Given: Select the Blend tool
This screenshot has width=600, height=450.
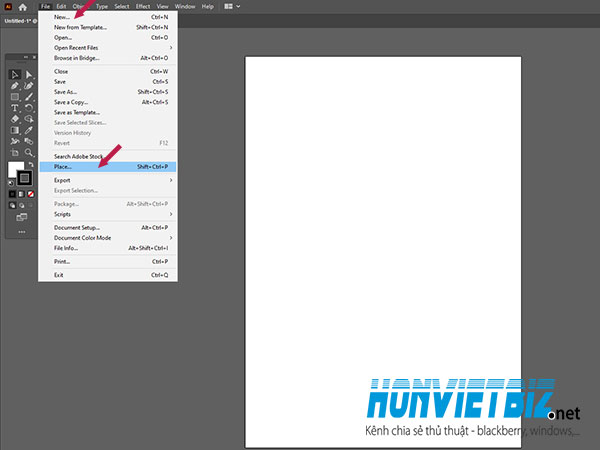Looking at the screenshot, I should (x=29, y=141).
